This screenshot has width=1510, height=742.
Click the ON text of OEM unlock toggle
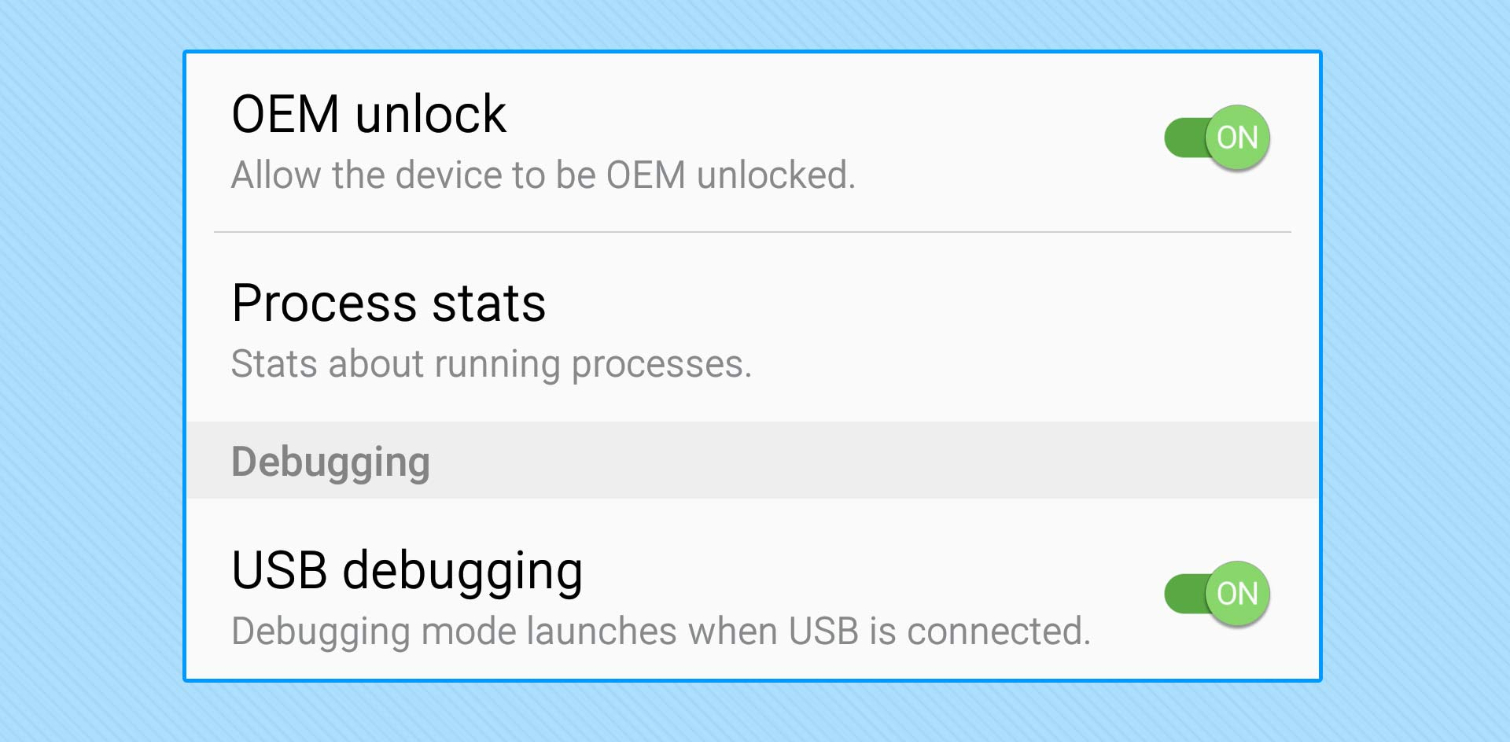coord(1236,137)
